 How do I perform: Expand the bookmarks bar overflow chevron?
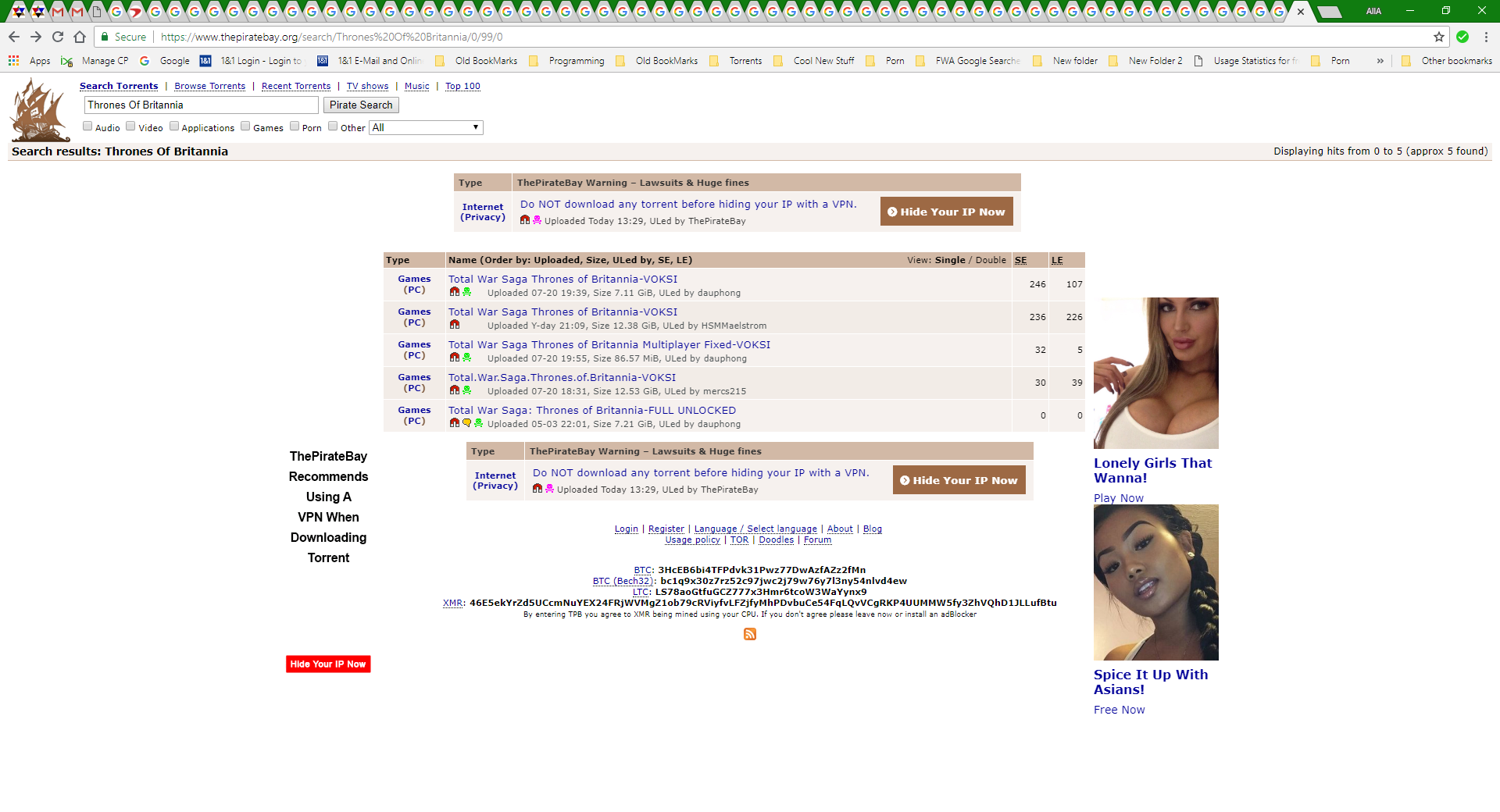coord(1380,61)
